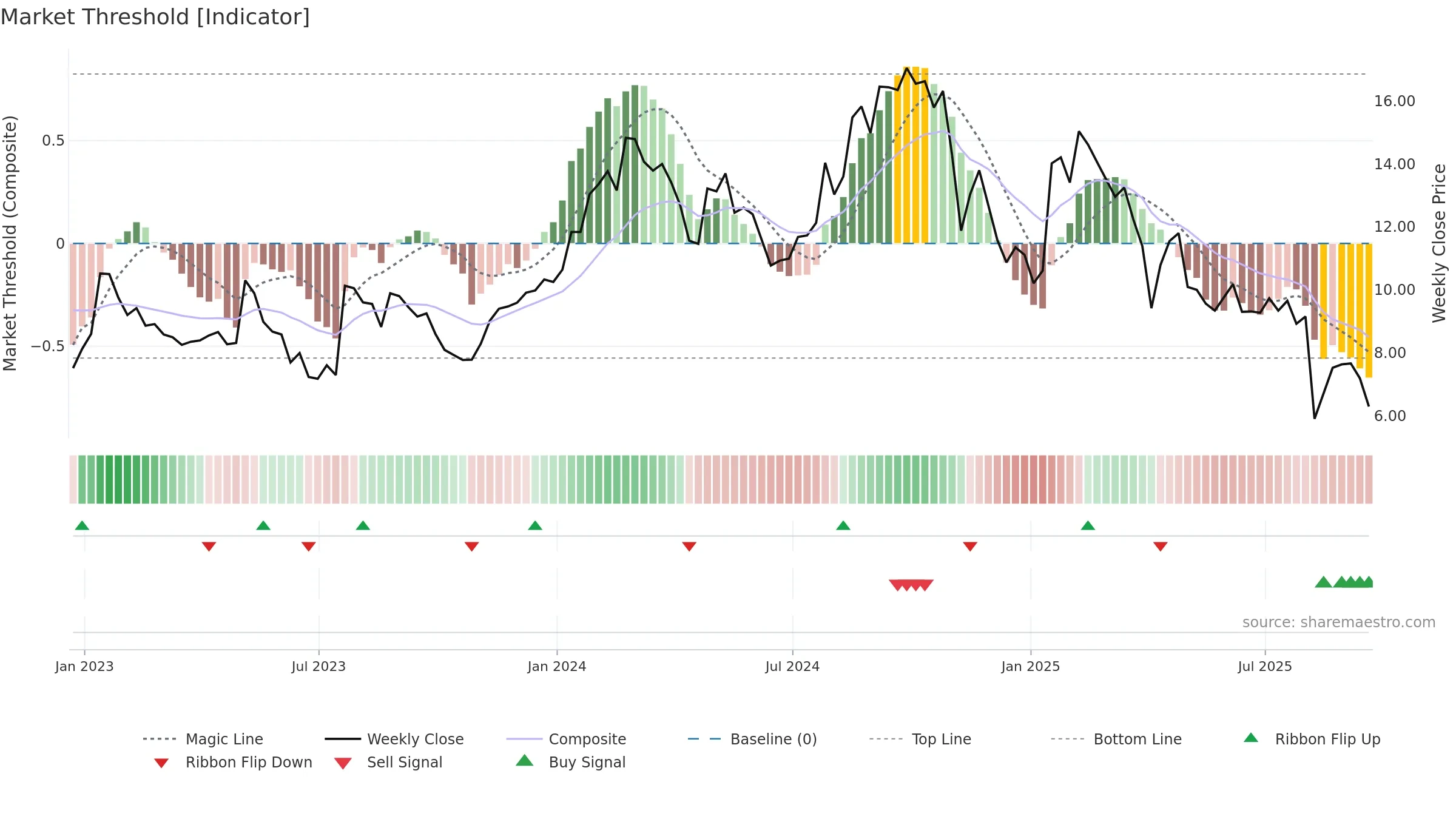This screenshot has width=1456, height=819.
Task: Click the January 2023 ribbon flip up marker
Action: pyautogui.click(x=82, y=525)
